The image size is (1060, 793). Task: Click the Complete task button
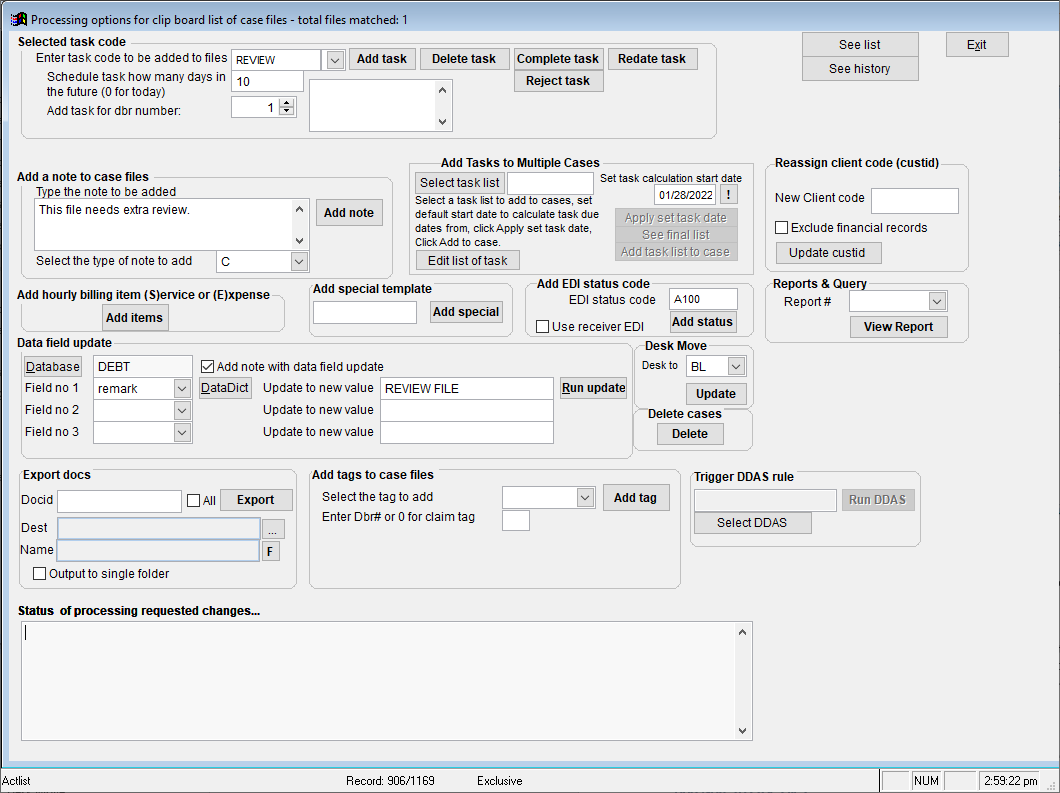click(x=558, y=59)
